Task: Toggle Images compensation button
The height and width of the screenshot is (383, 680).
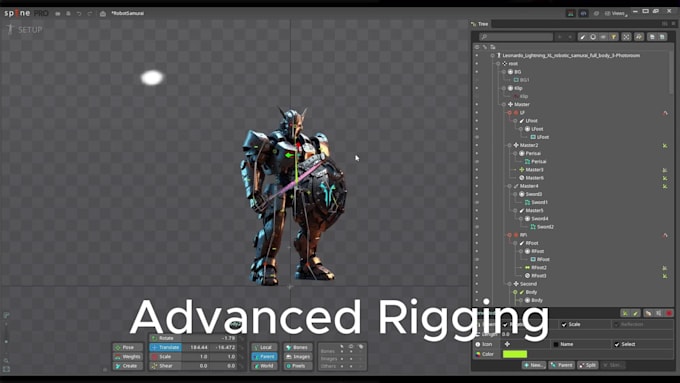Action: click(x=298, y=357)
